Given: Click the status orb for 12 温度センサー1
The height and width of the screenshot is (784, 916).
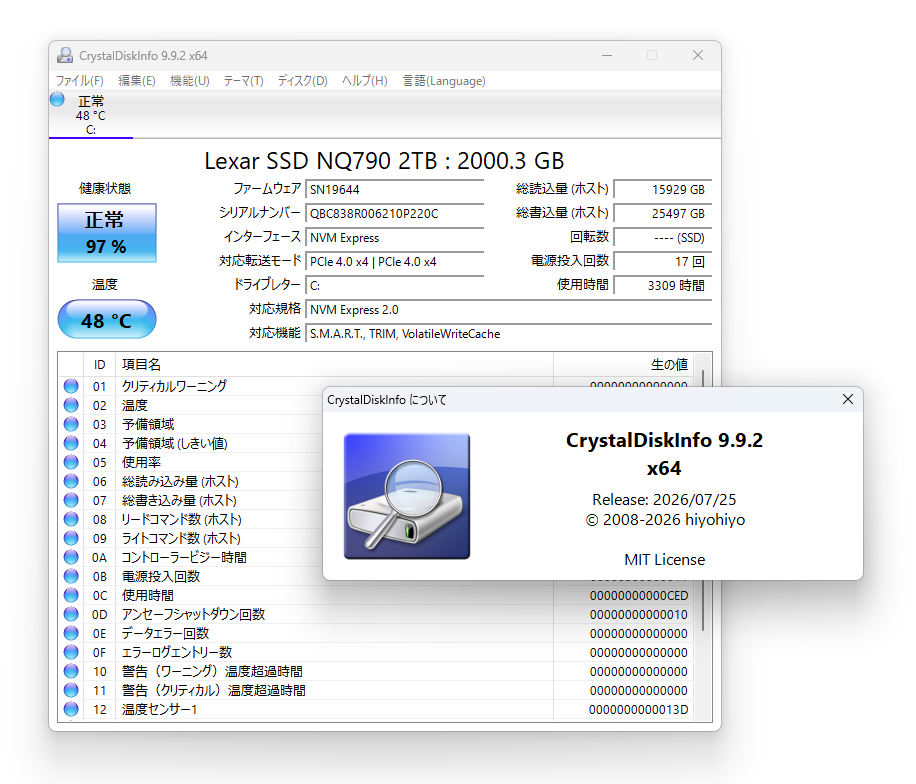Looking at the screenshot, I should coord(71,709).
